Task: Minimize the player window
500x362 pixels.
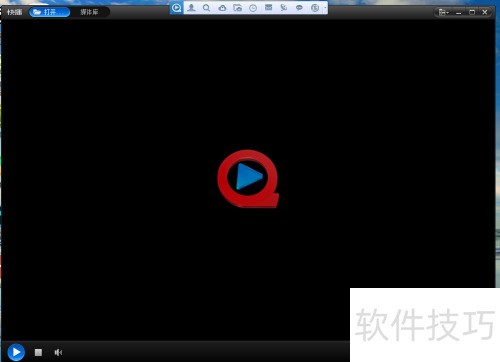Action: coord(459,12)
